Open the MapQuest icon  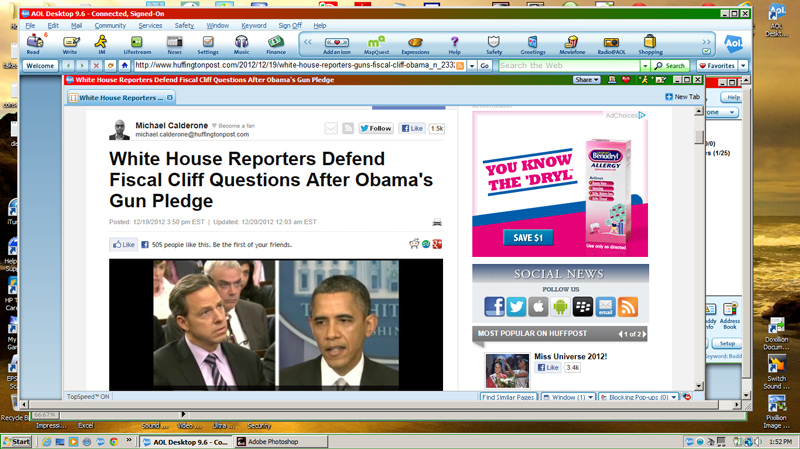[x=377, y=45]
